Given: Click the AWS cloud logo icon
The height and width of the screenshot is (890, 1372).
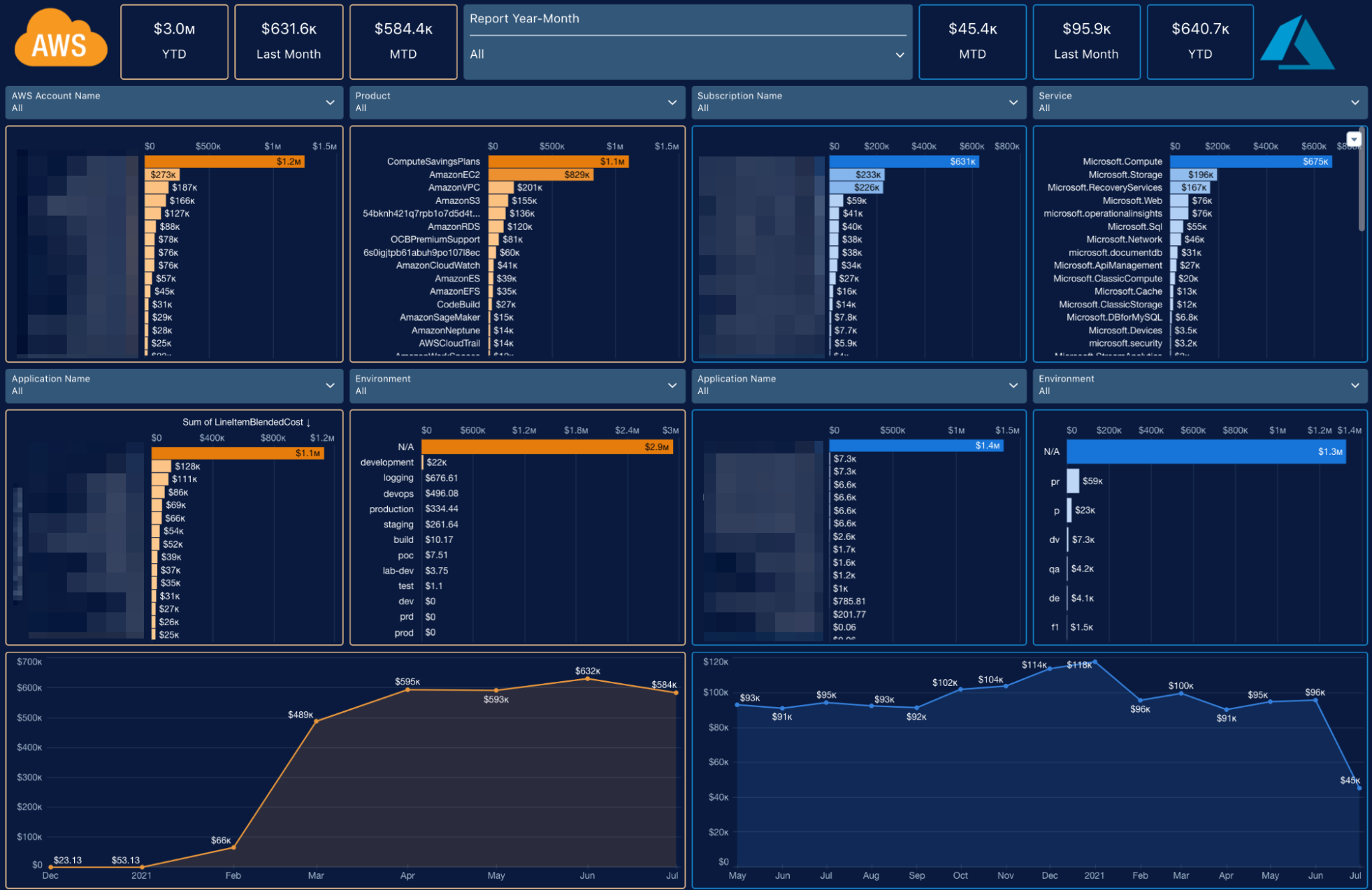Looking at the screenshot, I should click(59, 41).
